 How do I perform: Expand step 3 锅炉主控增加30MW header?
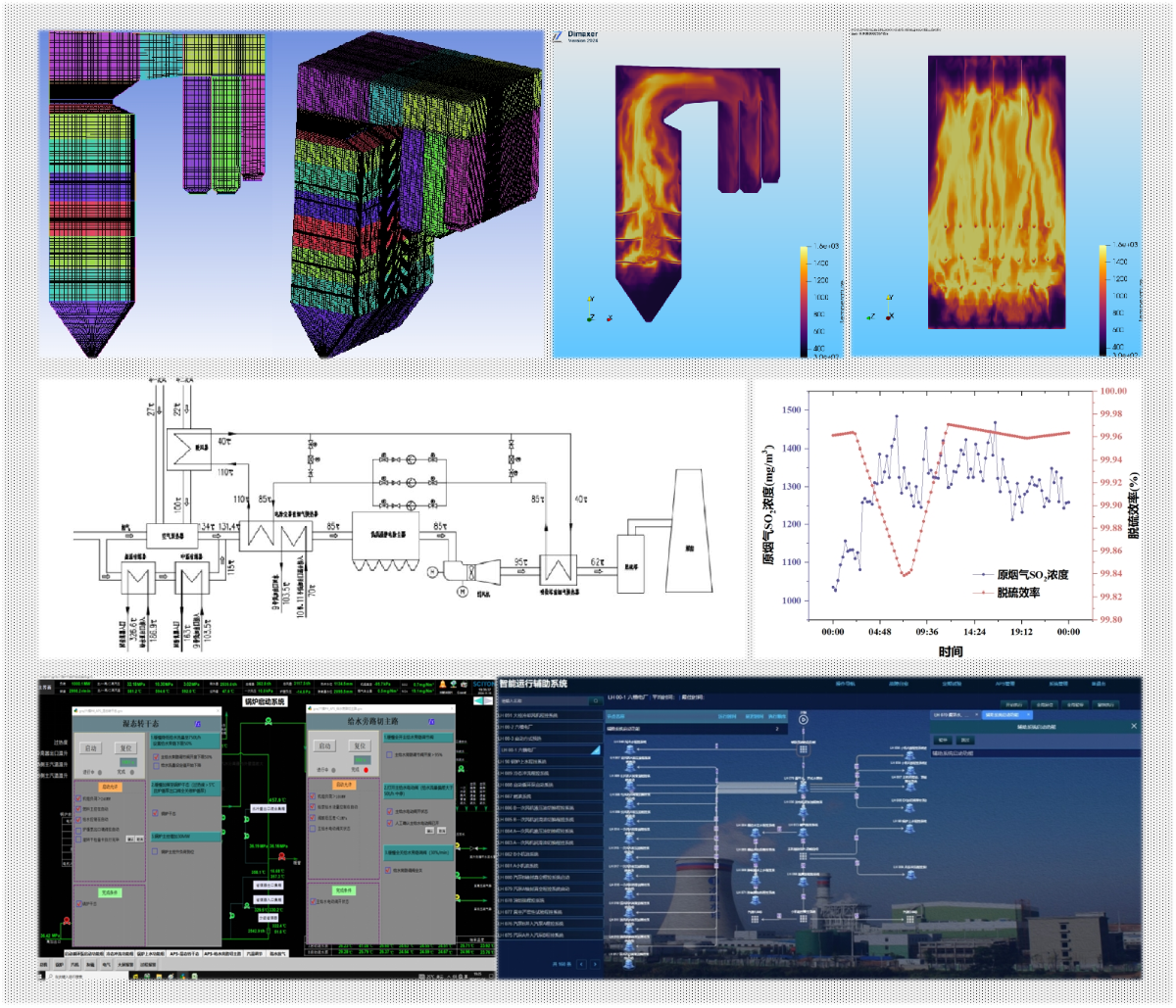(x=186, y=836)
